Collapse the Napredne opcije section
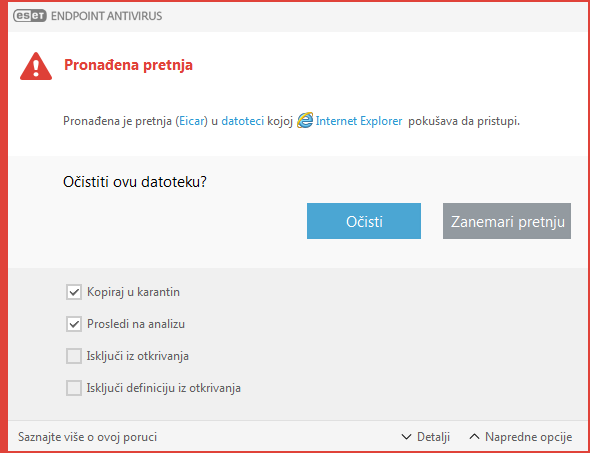The height and width of the screenshot is (453, 590). pyautogui.click(x=521, y=437)
